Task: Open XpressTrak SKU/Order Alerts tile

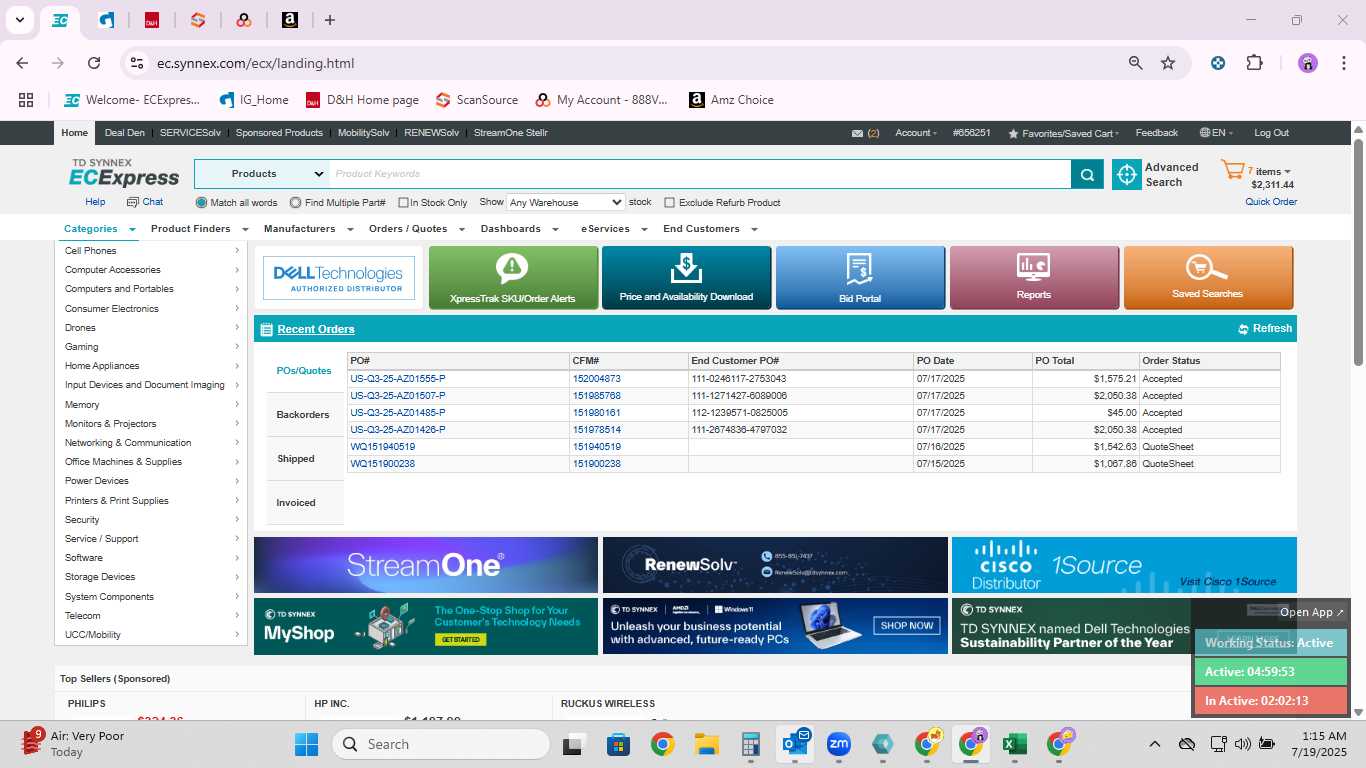Action: point(513,277)
